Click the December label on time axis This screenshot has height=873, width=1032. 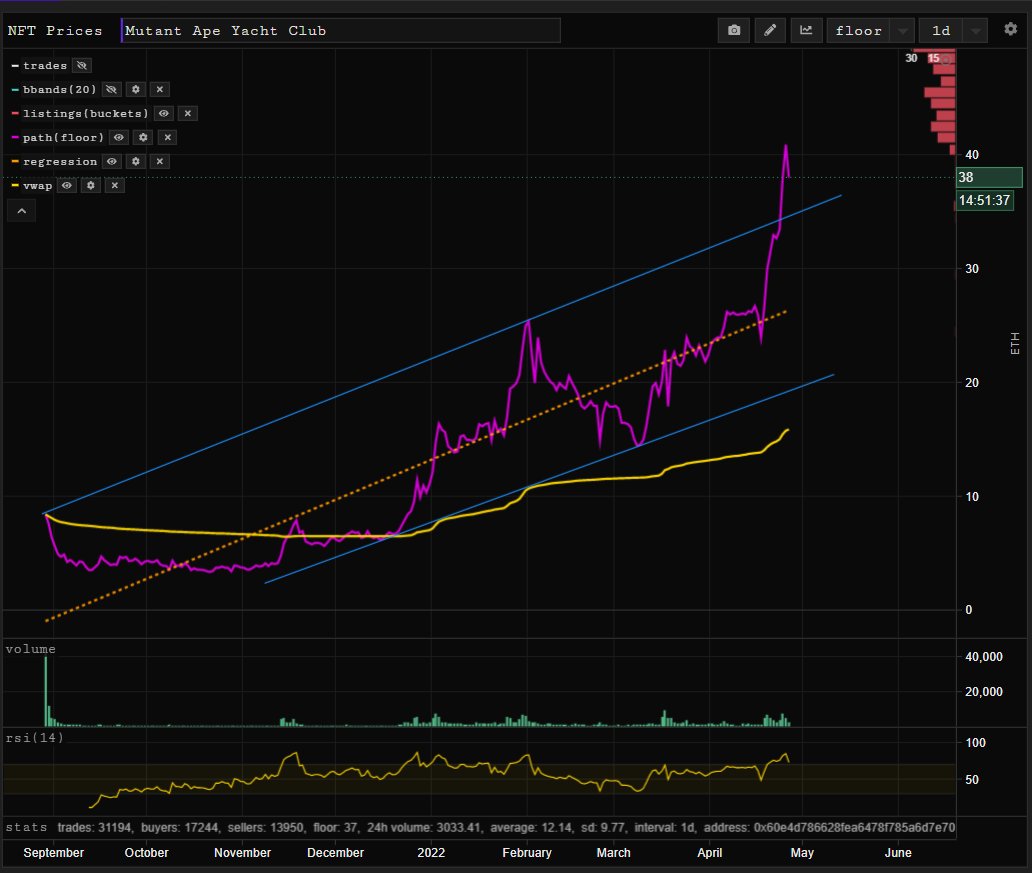[x=335, y=853]
